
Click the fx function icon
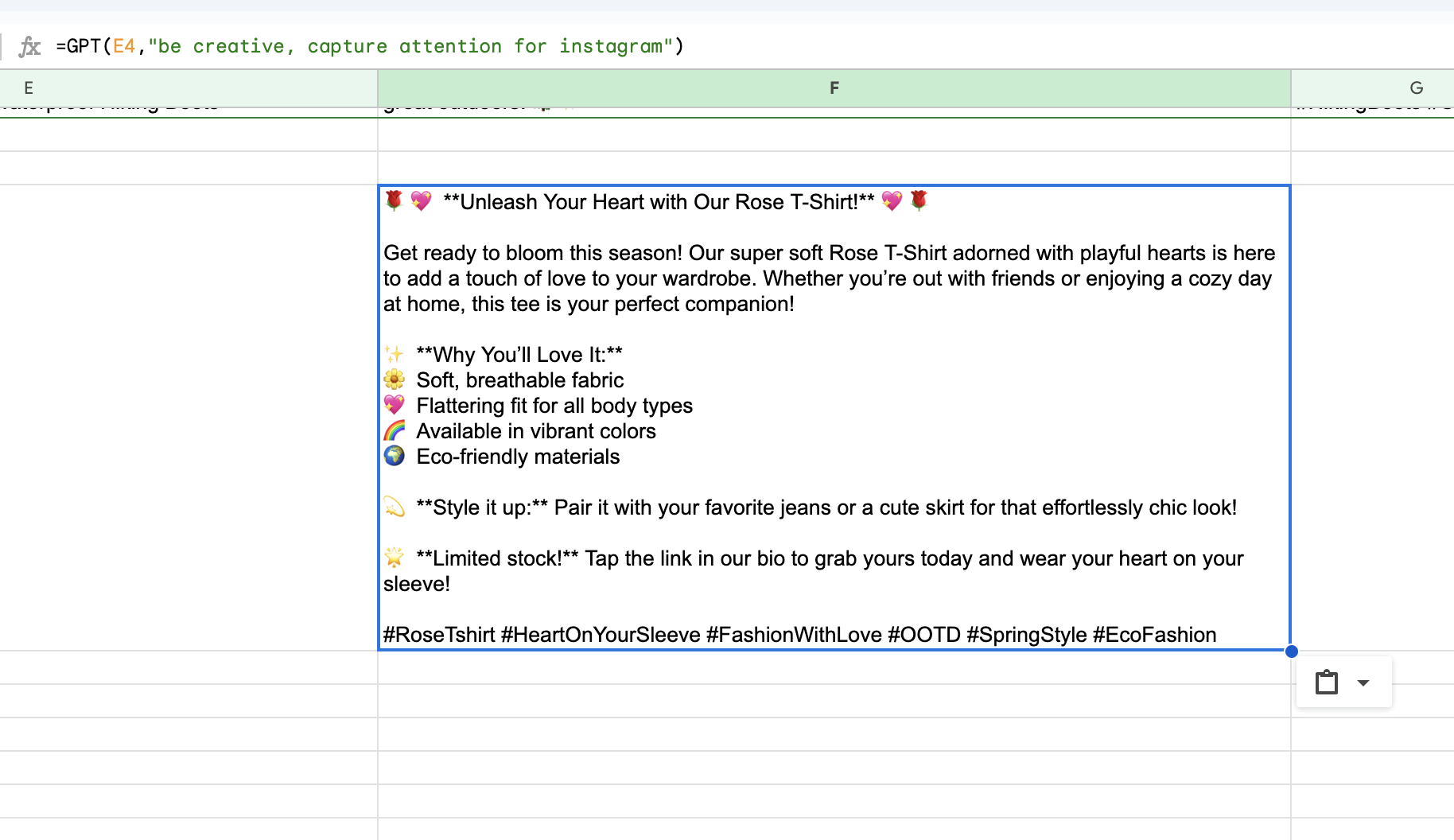coord(29,46)
